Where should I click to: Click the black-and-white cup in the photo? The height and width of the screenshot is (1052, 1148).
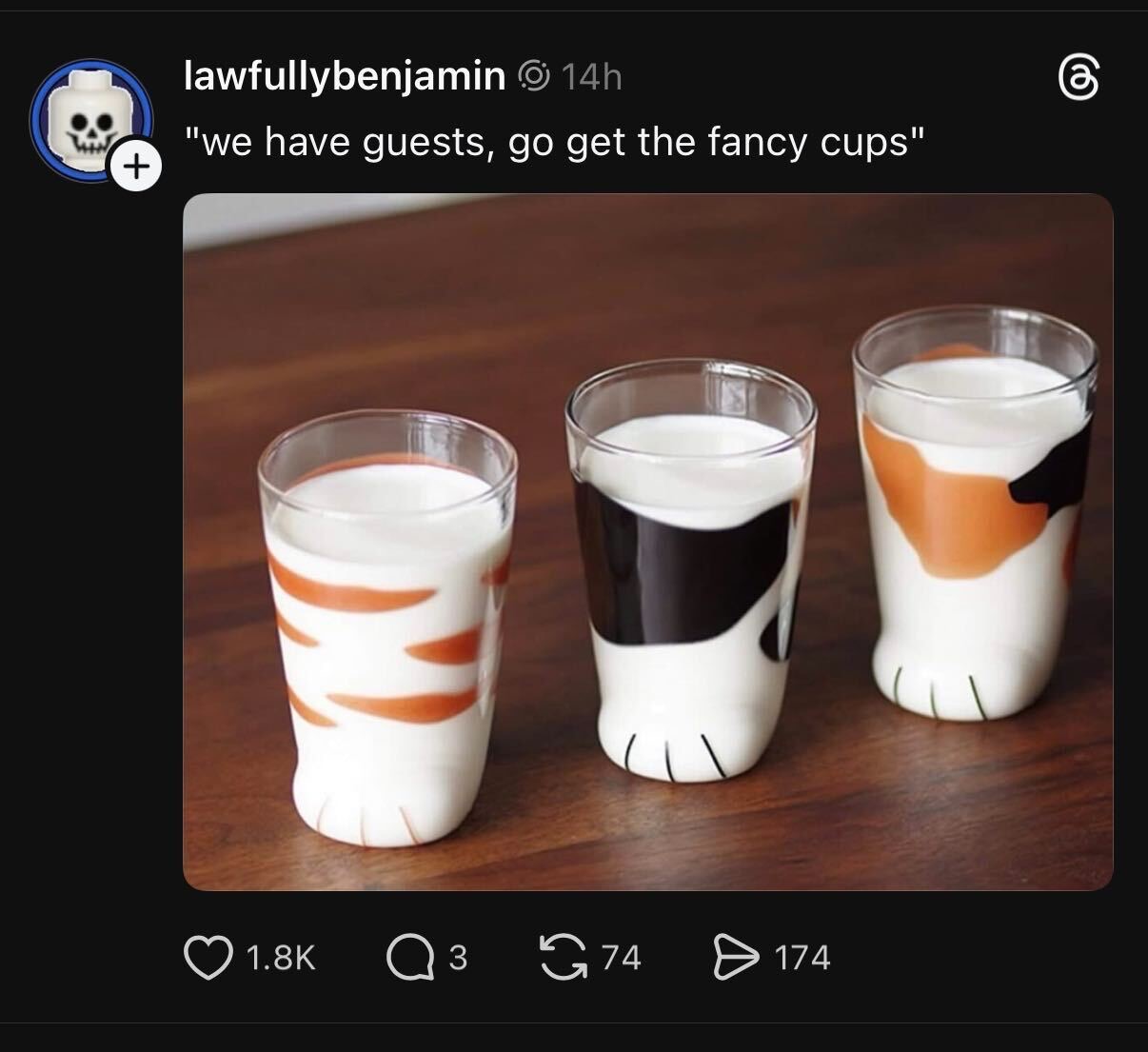(689, 569)
